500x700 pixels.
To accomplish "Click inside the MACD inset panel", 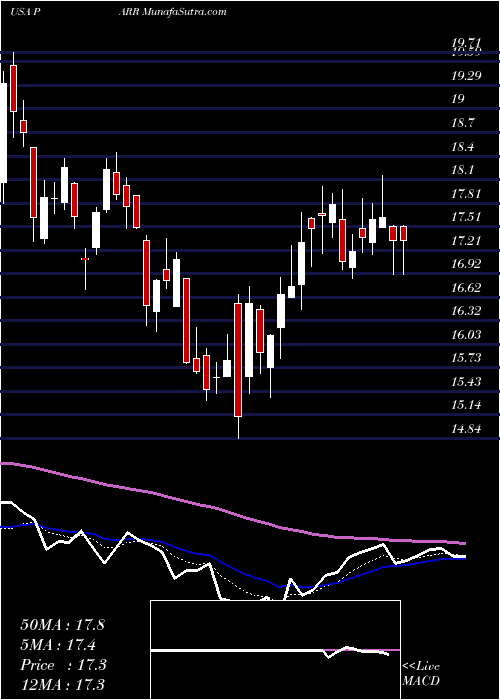I will (x=275, y=650).
